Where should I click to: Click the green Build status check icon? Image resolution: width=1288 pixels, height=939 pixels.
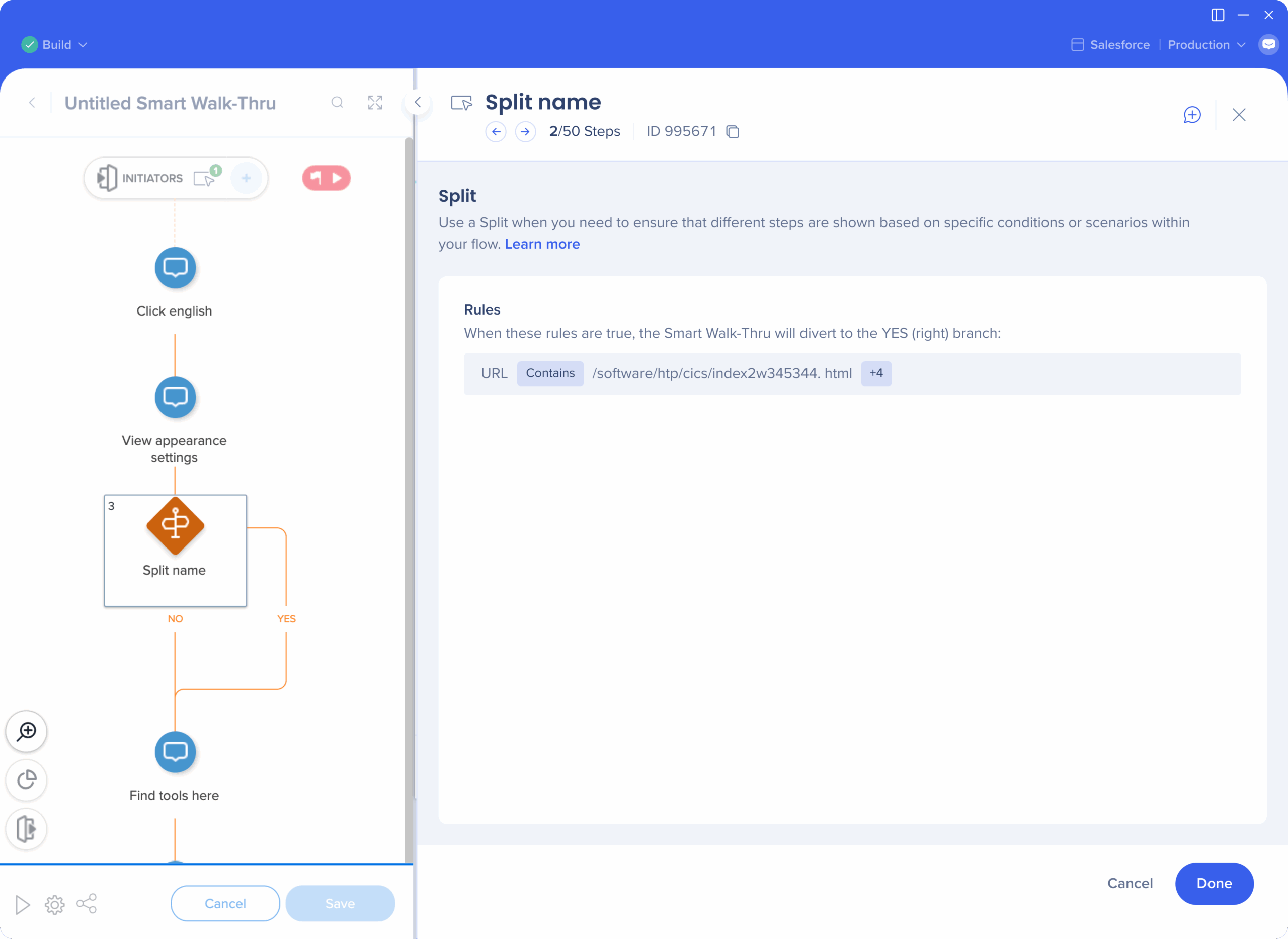tap(29, 44)
